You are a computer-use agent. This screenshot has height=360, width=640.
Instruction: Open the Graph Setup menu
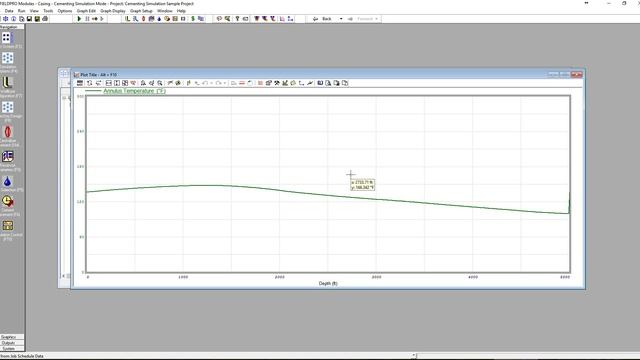pos(141,11)
